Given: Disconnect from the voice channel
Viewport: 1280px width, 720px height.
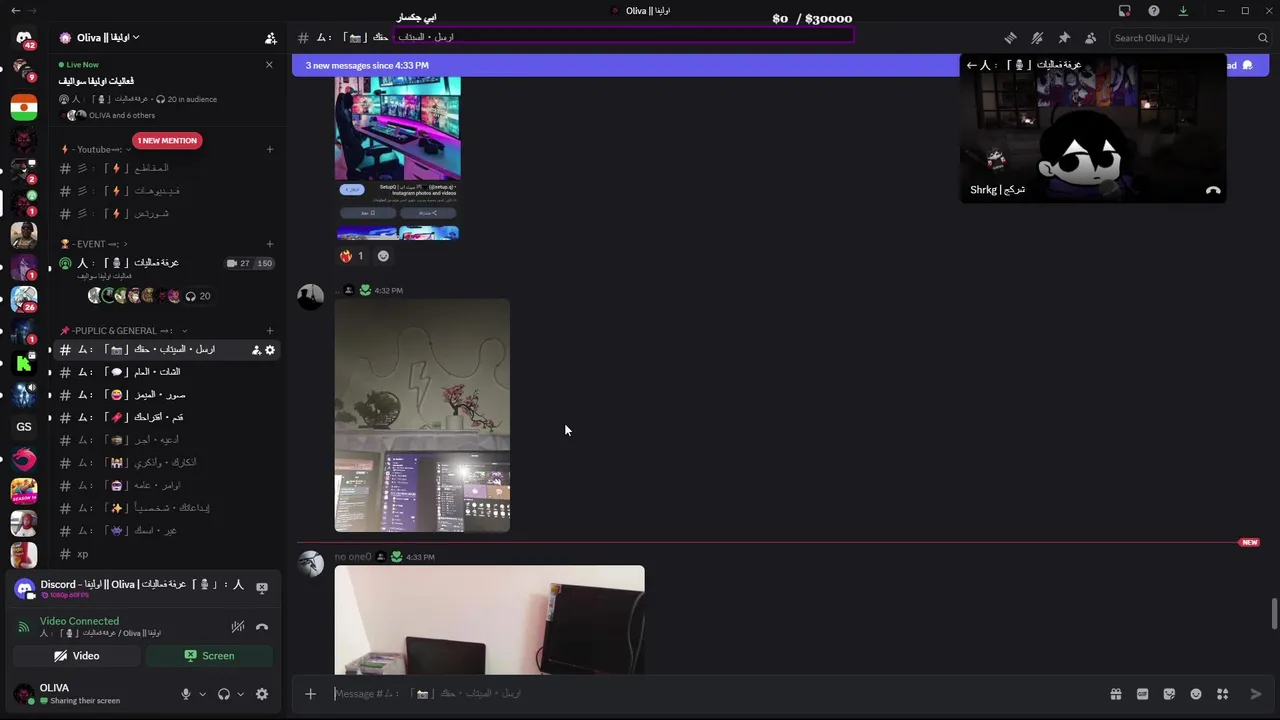Looking at the screenshot, I should [x=262, y=627].
